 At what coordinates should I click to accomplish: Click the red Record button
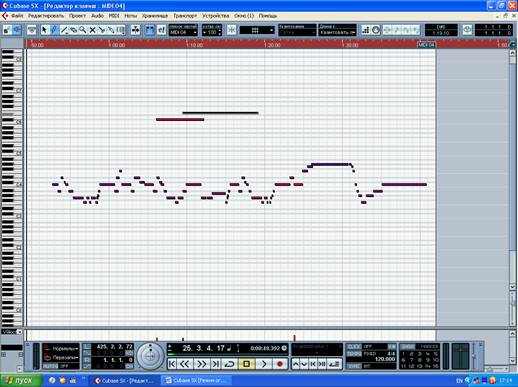click(x=280, y=364)
